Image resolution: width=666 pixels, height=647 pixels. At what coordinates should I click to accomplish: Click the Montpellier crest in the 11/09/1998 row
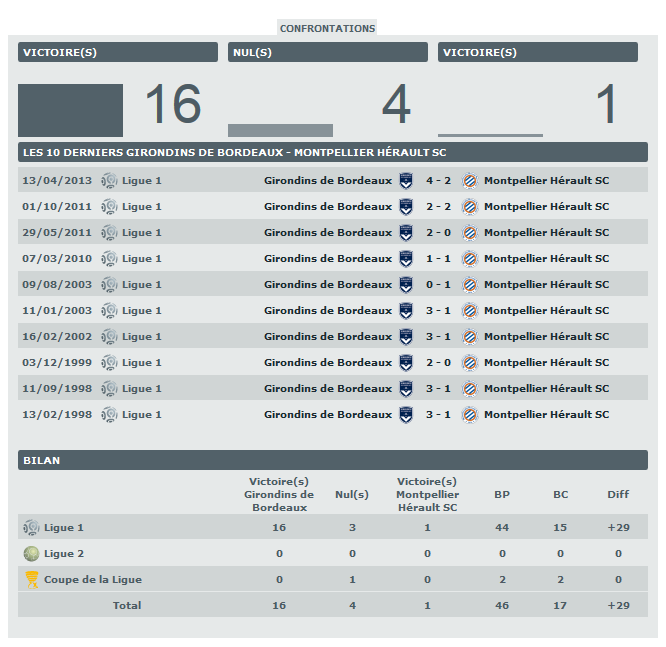[470, 389]
